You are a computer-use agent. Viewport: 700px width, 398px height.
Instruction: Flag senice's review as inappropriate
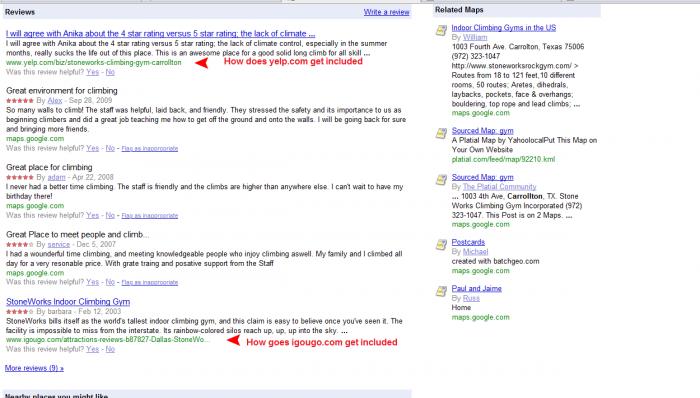point(150,282)
